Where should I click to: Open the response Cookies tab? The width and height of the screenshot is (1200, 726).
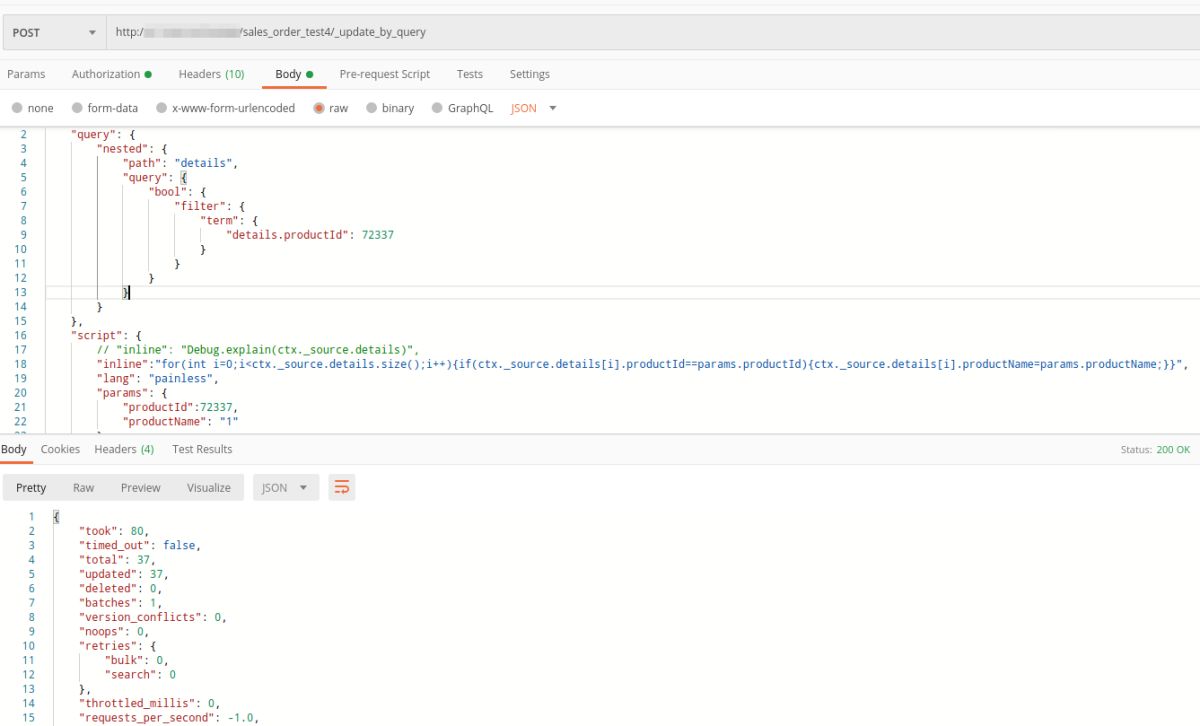pos(60,450)
